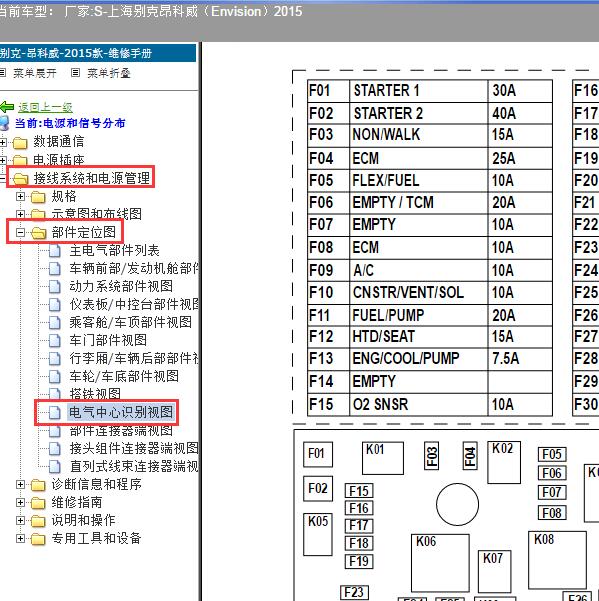Click the 动力系统部件视图 document icon

click(x=55, y=287)
